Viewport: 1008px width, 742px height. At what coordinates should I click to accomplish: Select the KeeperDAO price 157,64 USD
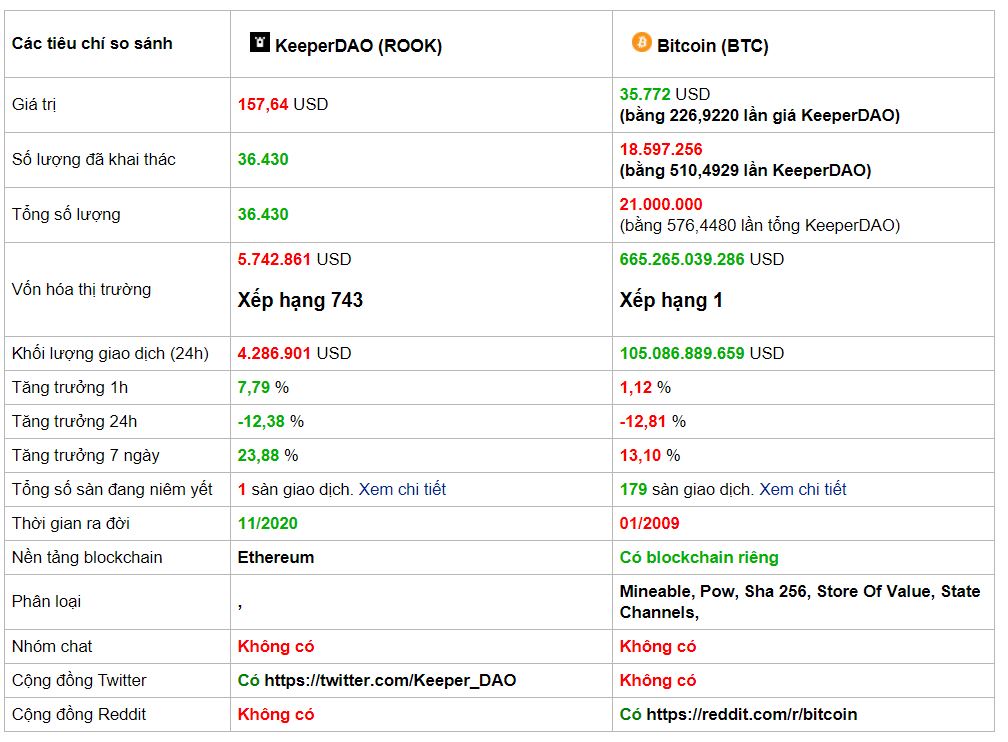pyautogui.click(x=282, y=104)
